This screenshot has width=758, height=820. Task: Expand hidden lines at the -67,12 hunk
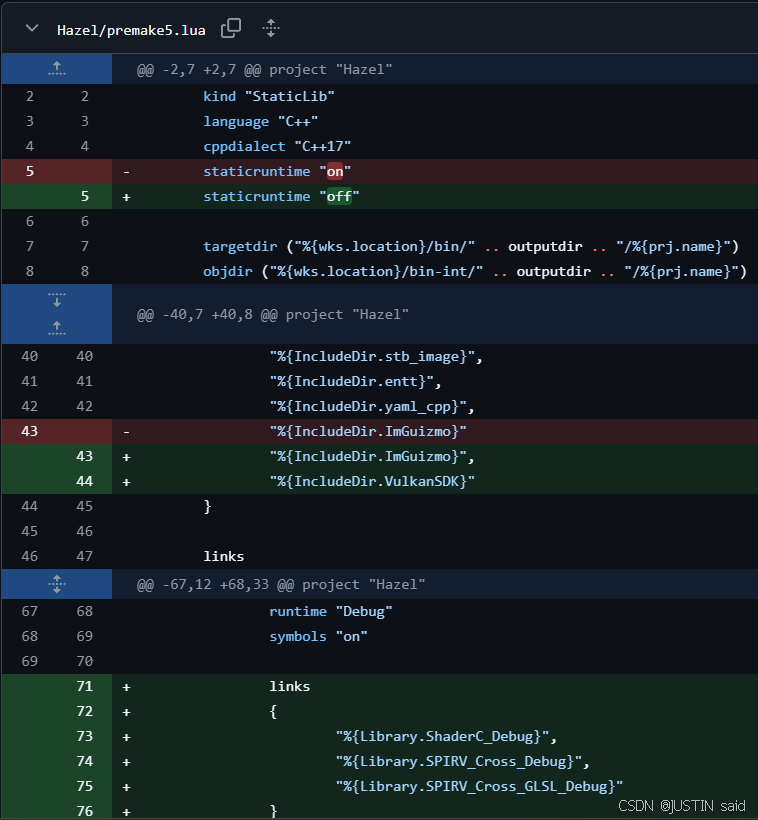[x=57, y=583]
